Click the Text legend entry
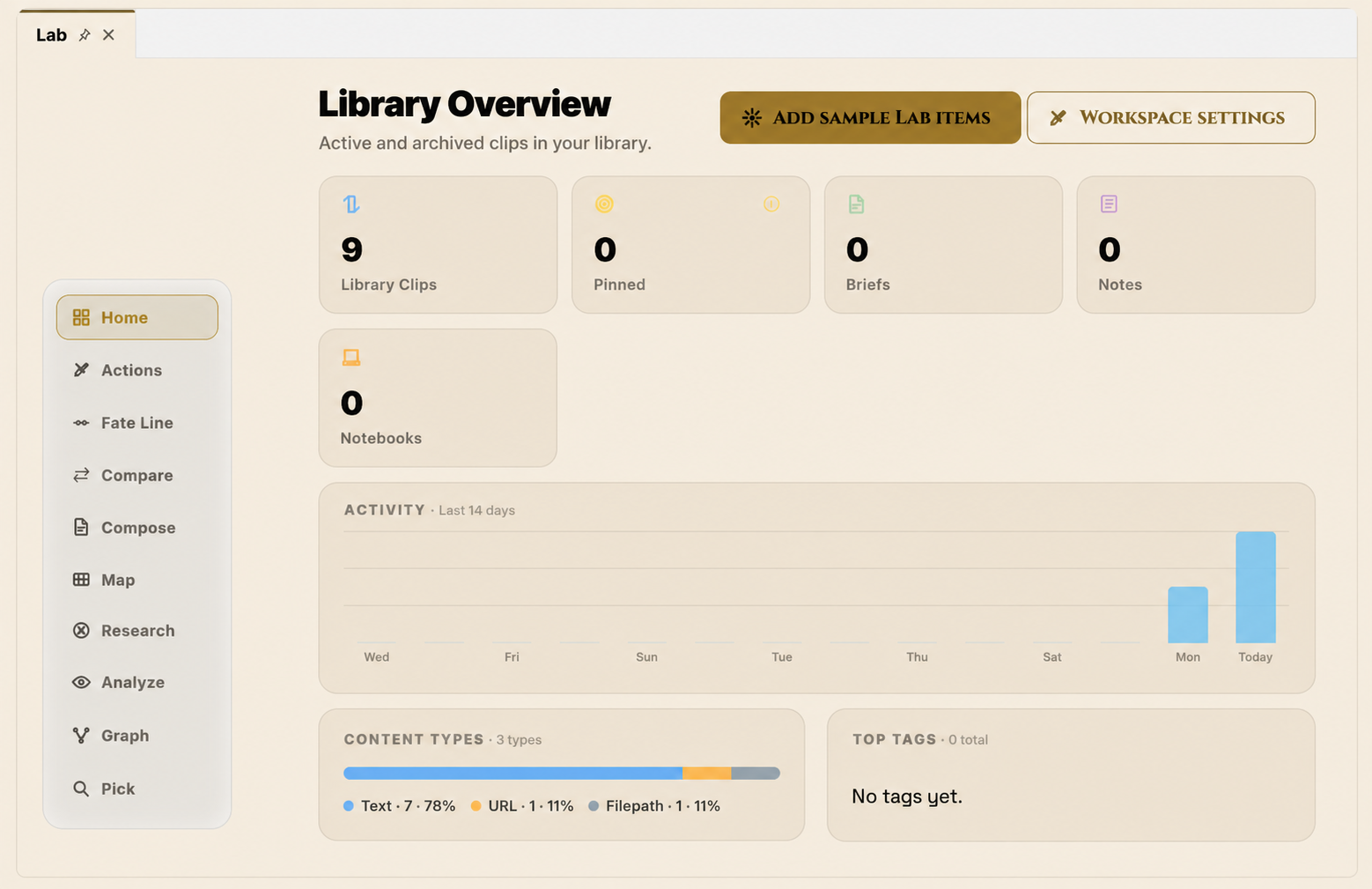The width and height of the screenshot is (1372, 889). pos(399,806)
